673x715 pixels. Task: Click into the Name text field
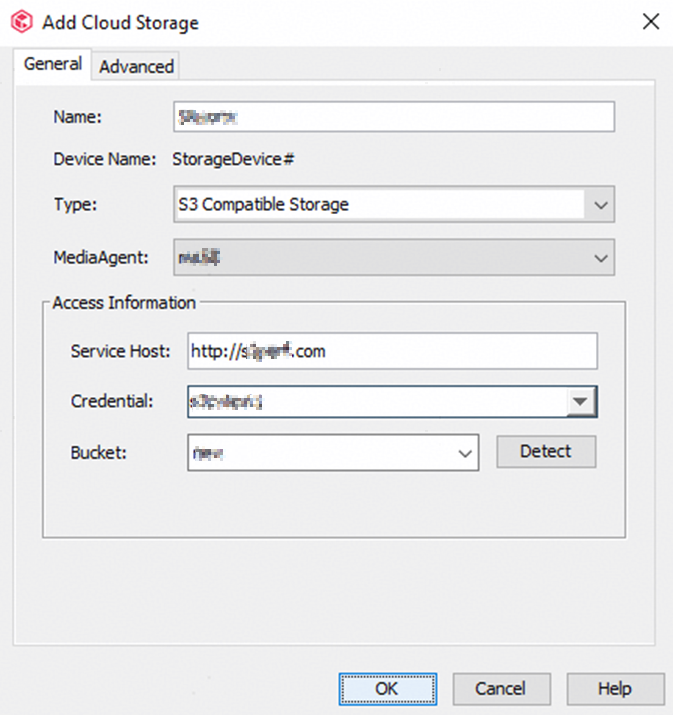[392, 117]
